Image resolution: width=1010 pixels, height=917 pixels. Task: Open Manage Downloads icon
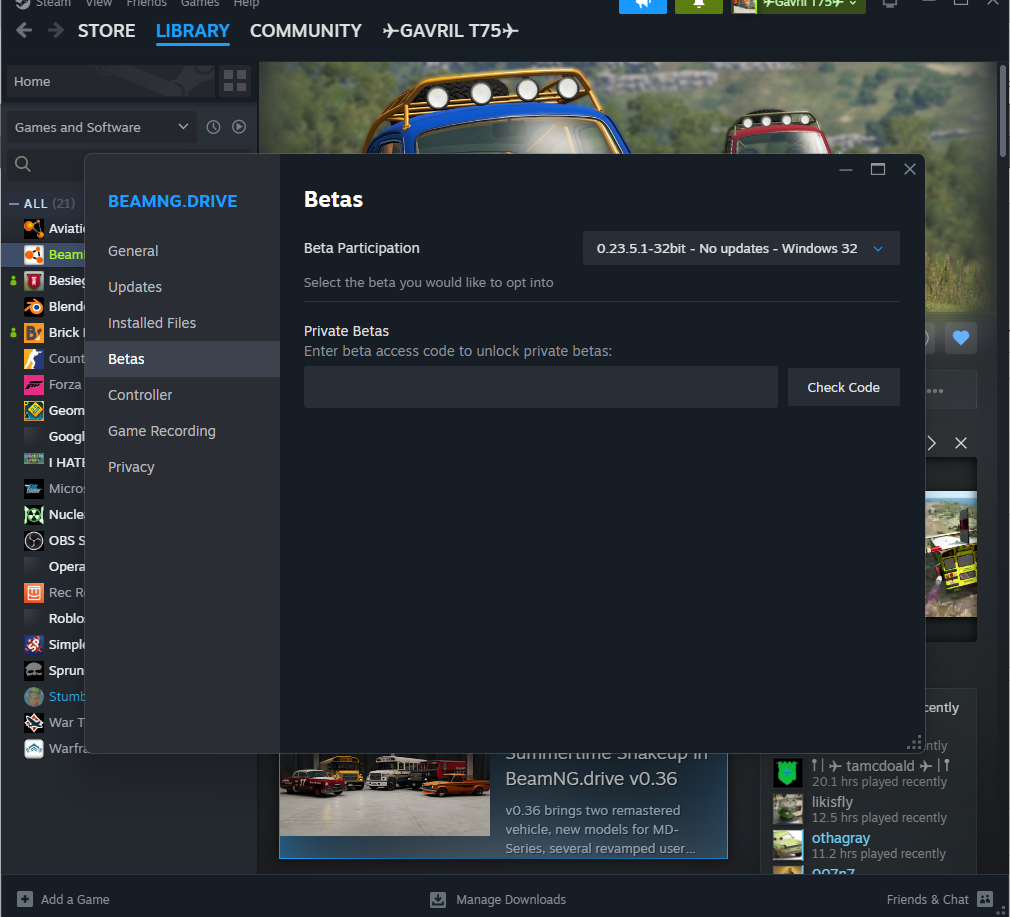pos(437,899)
